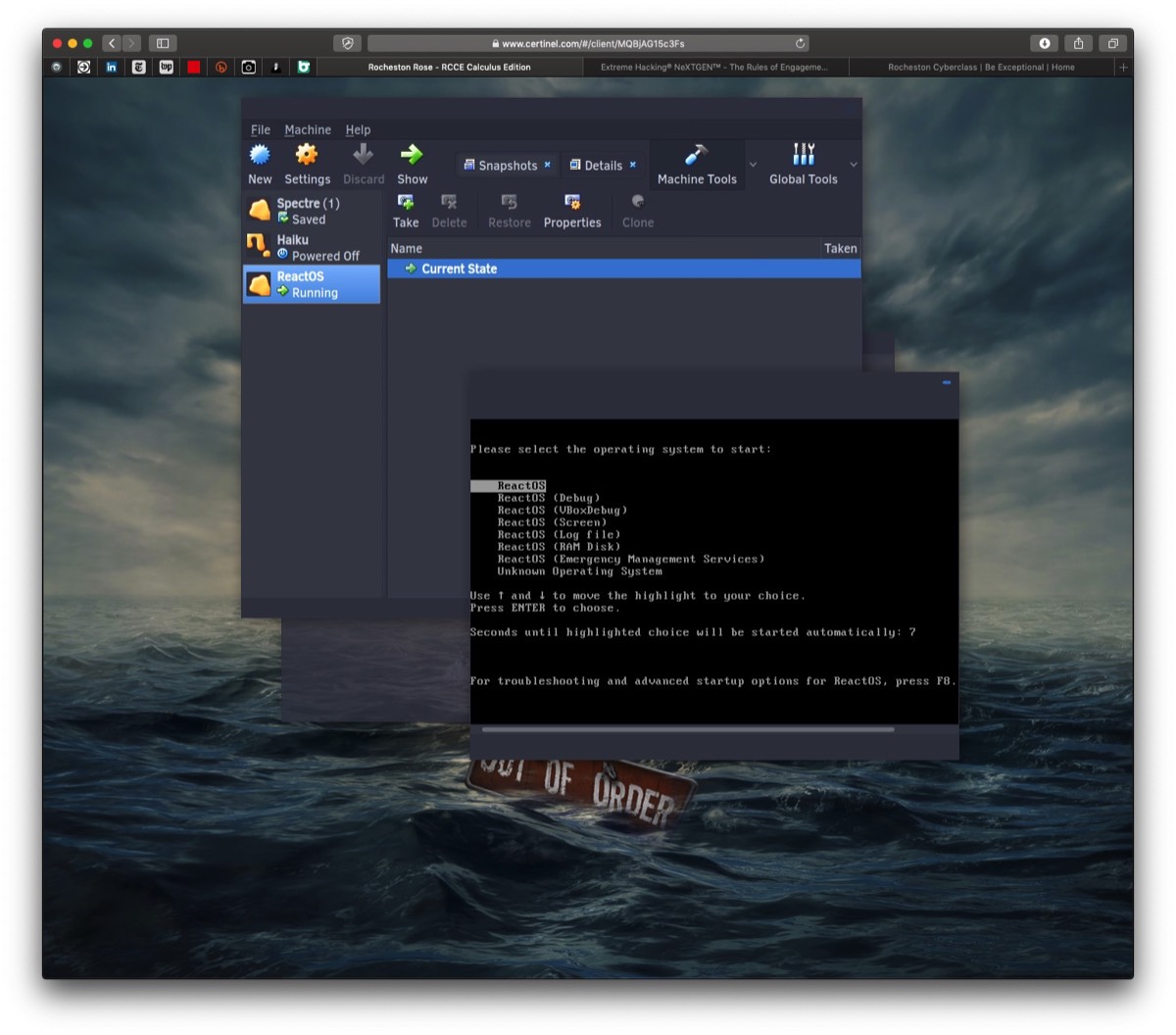Select the ReactOS (Screen) boot entry
Screen dimensions: 1176x1035
[552, 522]
